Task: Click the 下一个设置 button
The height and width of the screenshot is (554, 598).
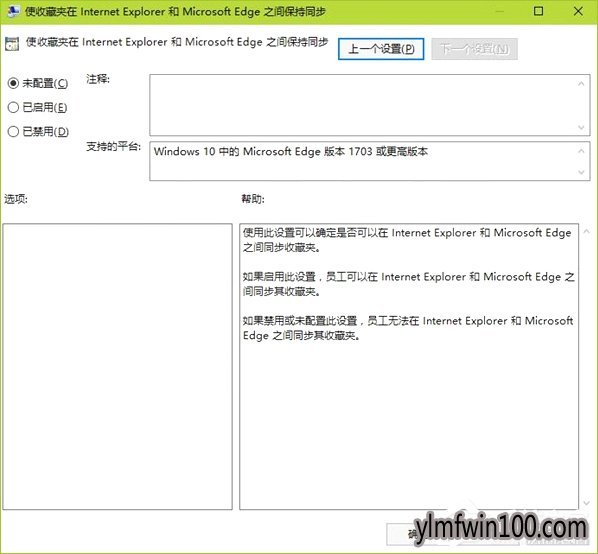Action: point(474,49)
